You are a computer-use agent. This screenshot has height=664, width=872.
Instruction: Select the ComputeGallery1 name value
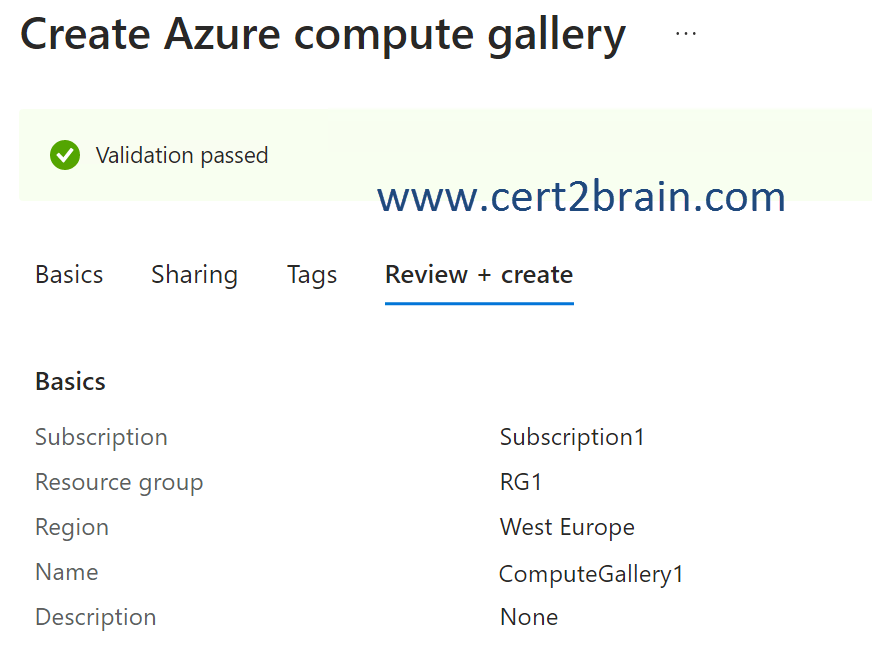coord(591,574)
